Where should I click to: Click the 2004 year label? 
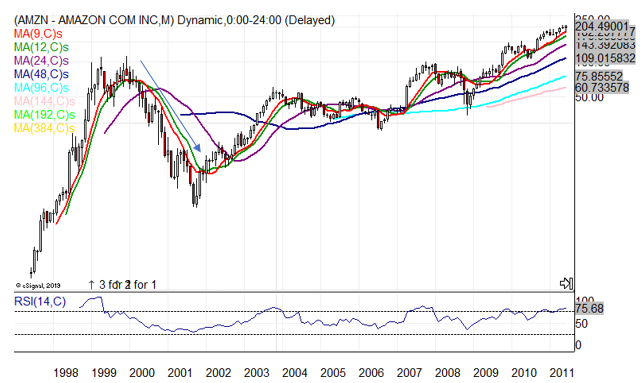295,372
